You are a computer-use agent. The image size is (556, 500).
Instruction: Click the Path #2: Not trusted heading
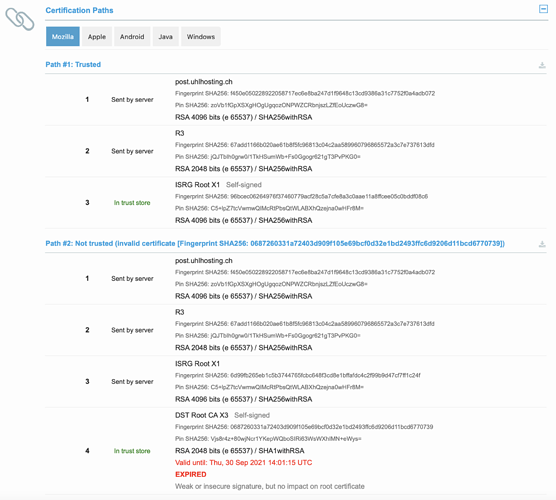275,243
